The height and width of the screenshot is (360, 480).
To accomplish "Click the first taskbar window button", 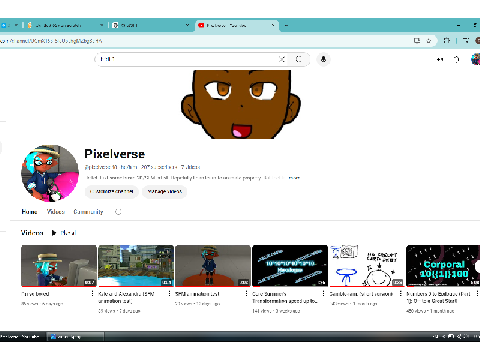I will pyautogui.click(x=22, y=337).
